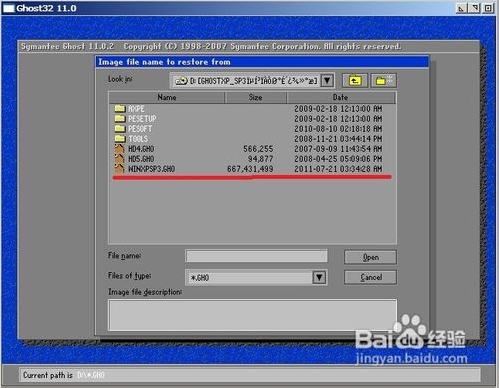Click the Image file description box
The height and width of the screenshot is (388, 499).
(x=252, y=315)
